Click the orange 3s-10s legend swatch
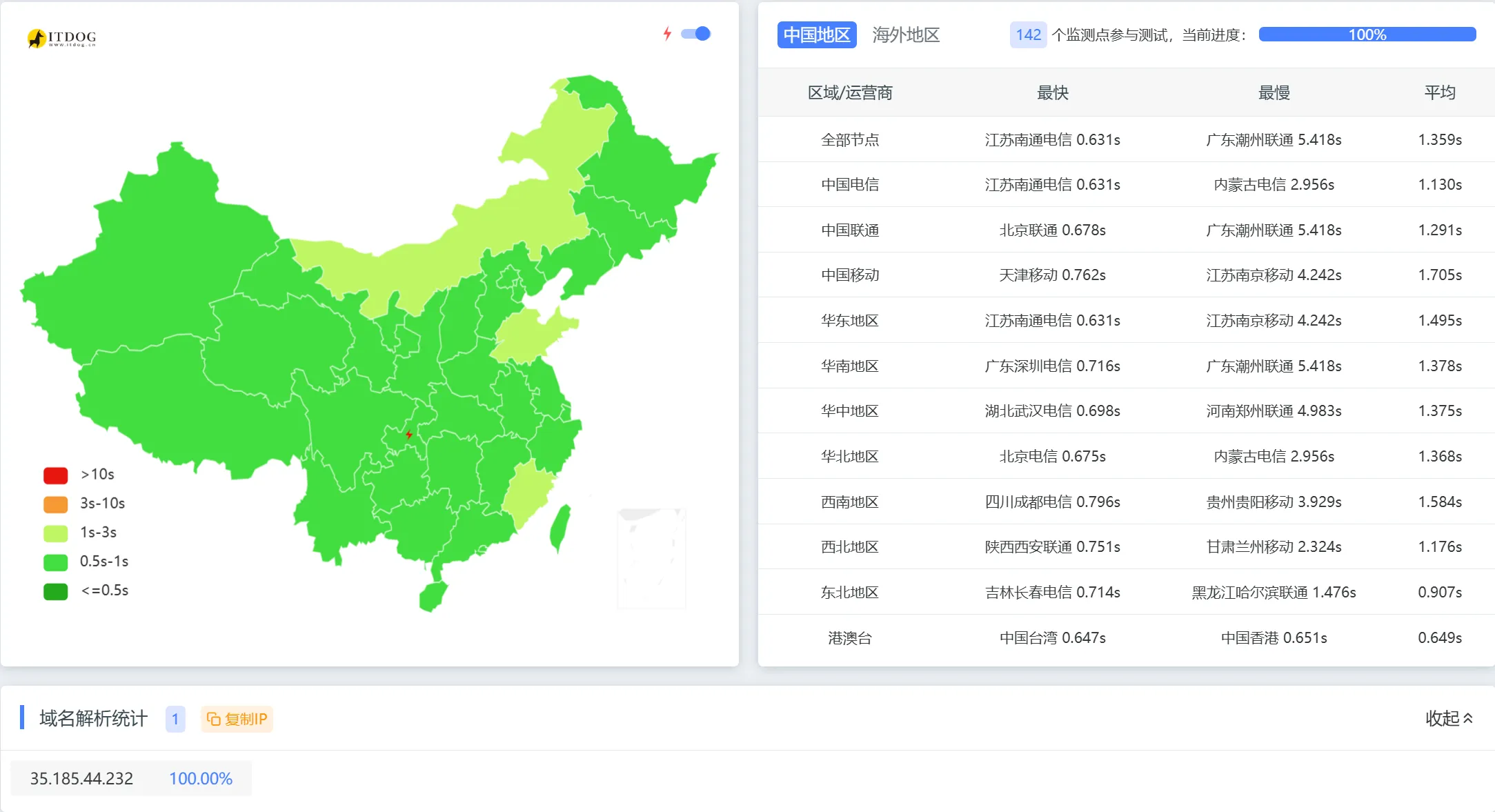Screen dimensions: 1495x812 pyautogui.click(x=55, y=504)
